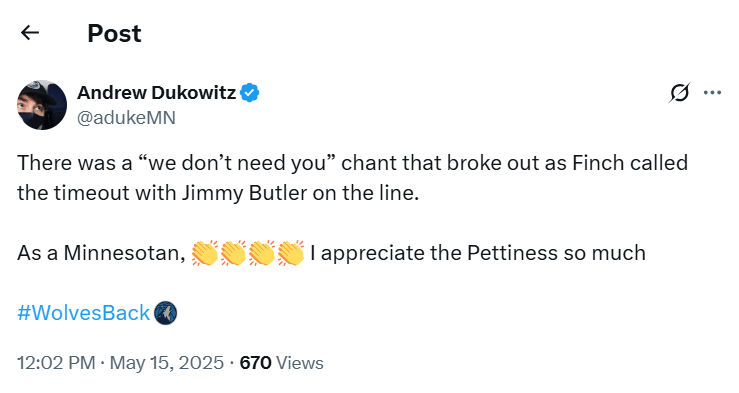Open the #WolvesBack hashtag
The height and width of the screenshot is (393, 739).
[x=83, y=313]
